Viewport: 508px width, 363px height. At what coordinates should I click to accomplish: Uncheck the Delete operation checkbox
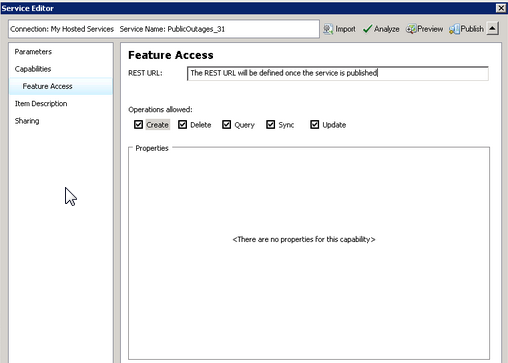click(182, 125)
